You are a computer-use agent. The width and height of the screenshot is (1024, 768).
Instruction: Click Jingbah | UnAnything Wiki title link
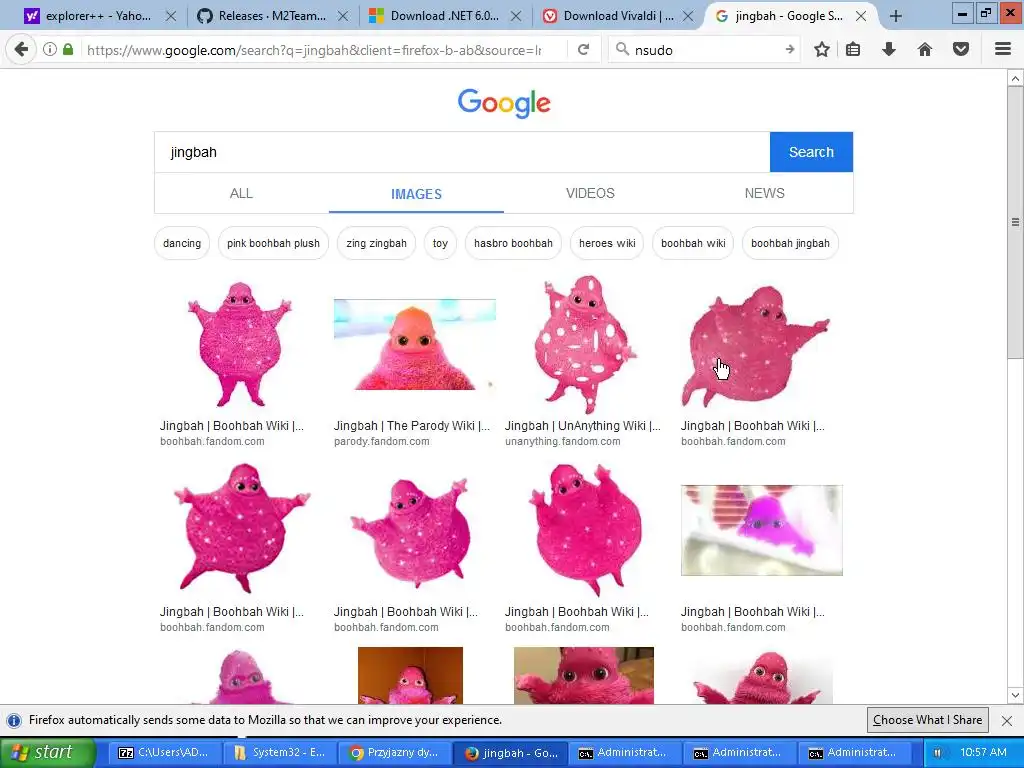point(583,426)
